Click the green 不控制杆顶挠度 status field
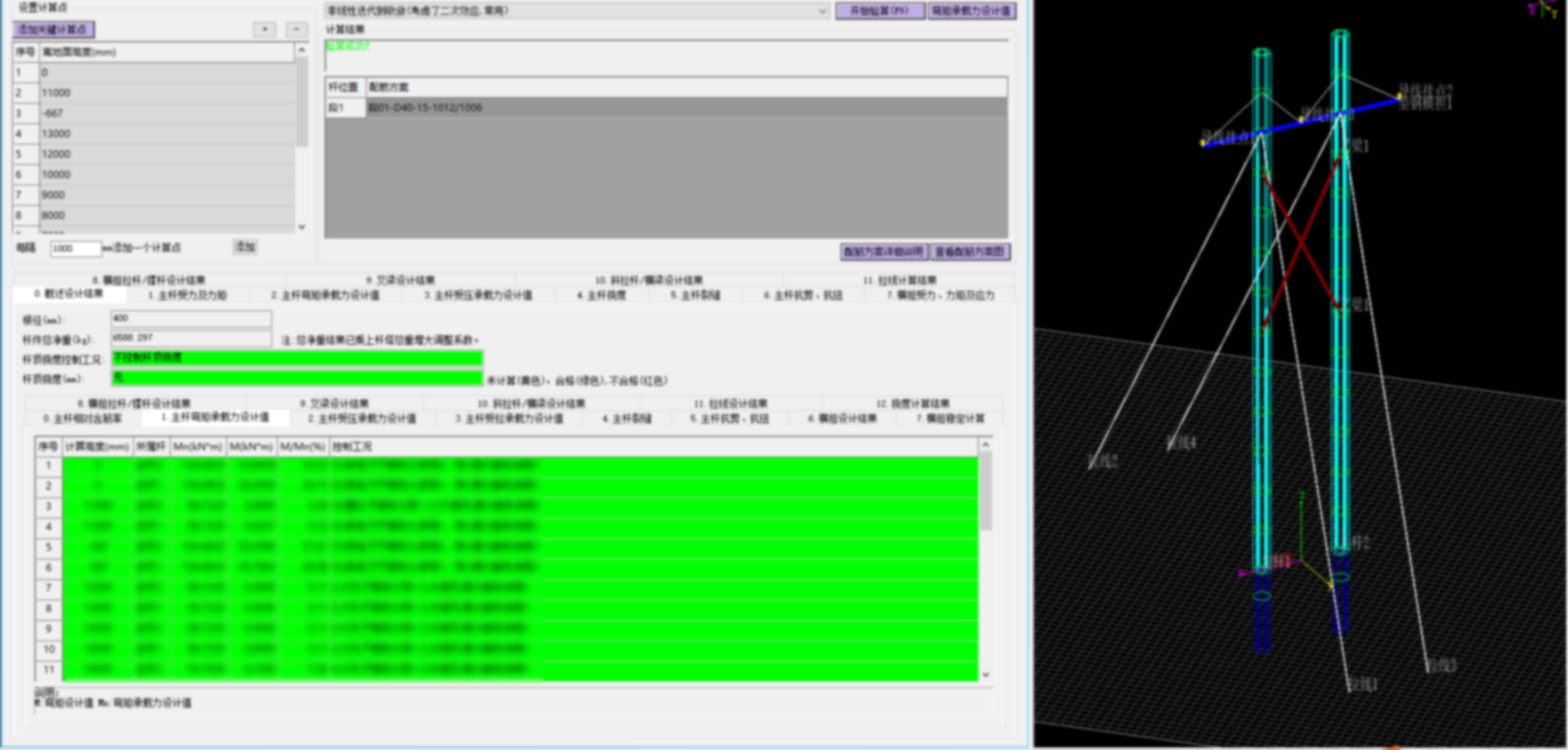Image resolution: width=1568 pixels, height=750 pixels. (x=297, y=358)
